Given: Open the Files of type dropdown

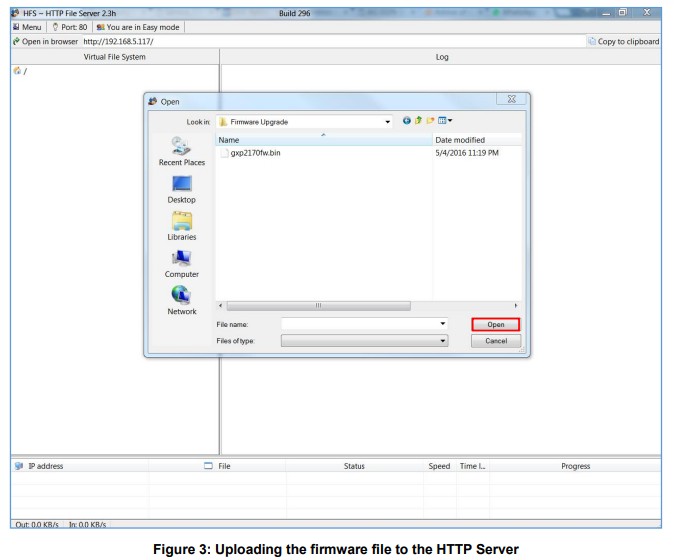Looking at the screenshot, I should [442, 341].
